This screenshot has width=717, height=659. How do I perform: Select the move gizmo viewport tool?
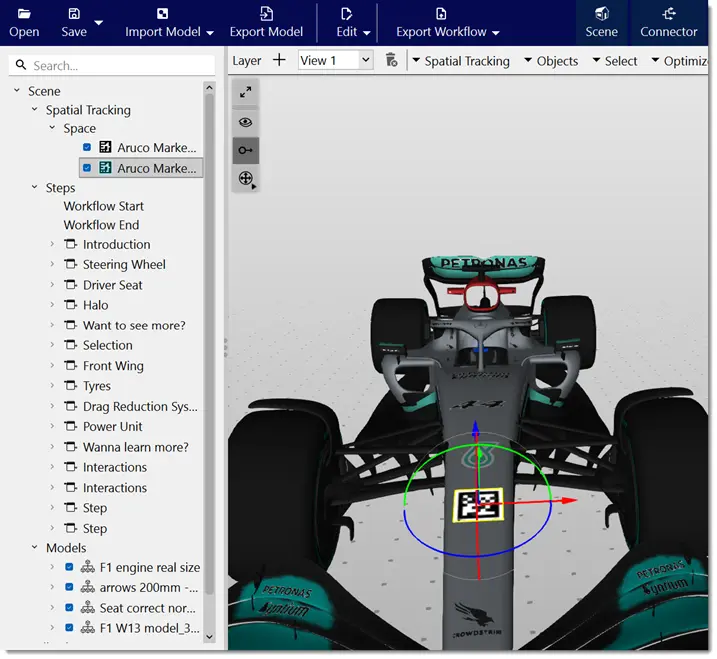pos(246,178)
